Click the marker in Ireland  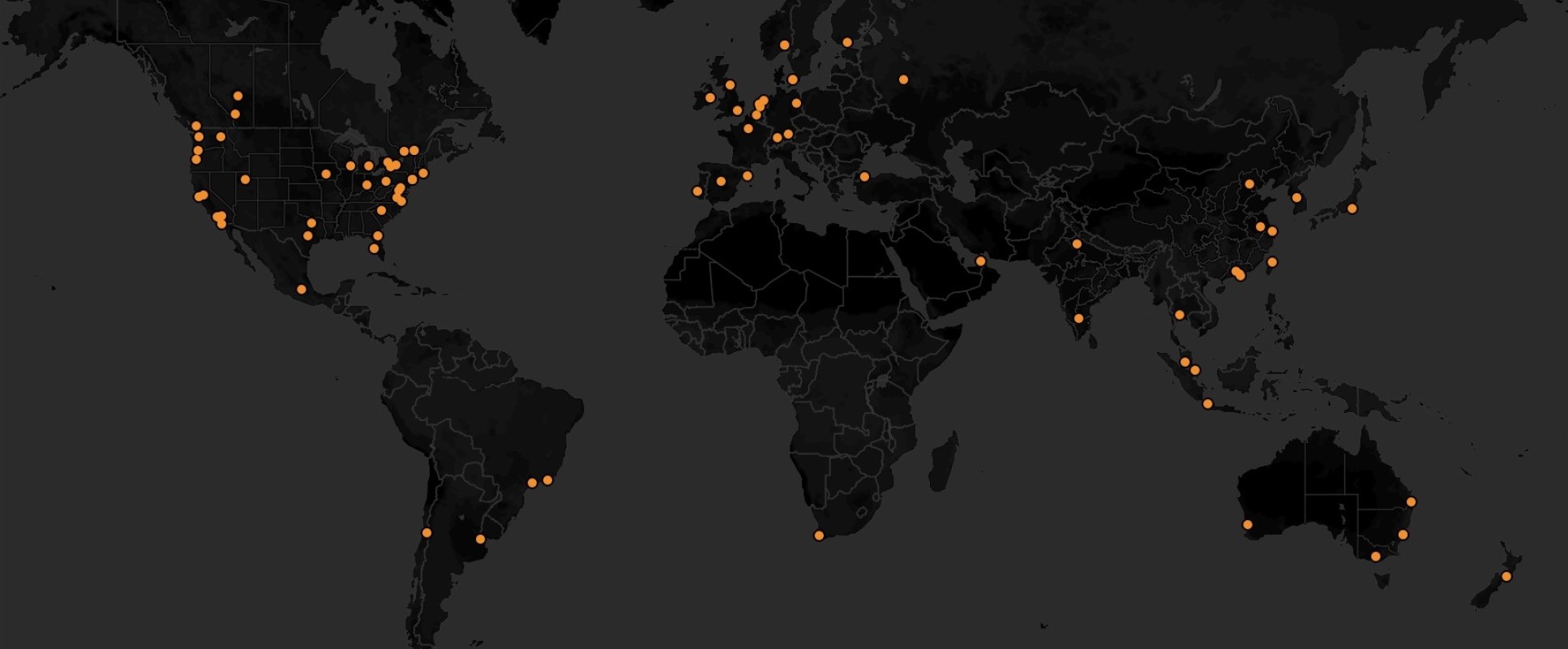pos(709,97)
